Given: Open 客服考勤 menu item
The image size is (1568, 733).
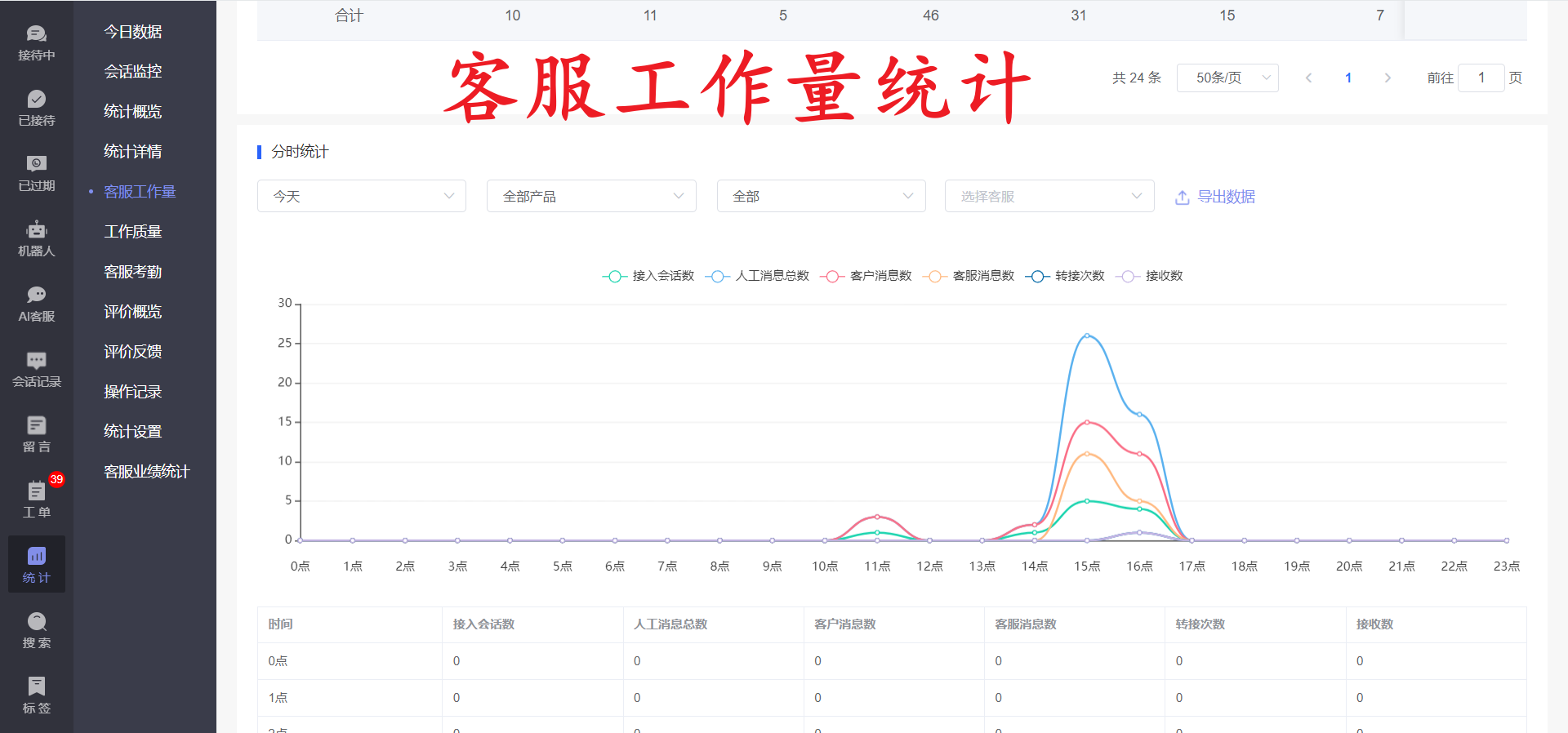Looking at the screenshot, I should [x=133, y=272].
